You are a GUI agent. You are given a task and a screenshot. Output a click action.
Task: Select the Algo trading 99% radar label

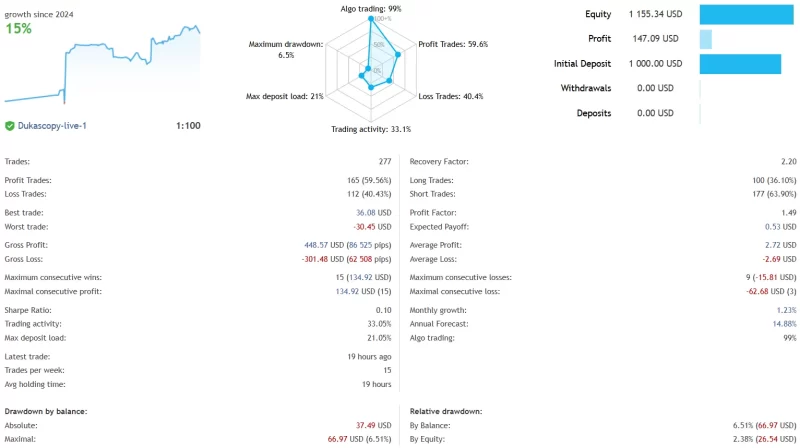tap(371, 8)
